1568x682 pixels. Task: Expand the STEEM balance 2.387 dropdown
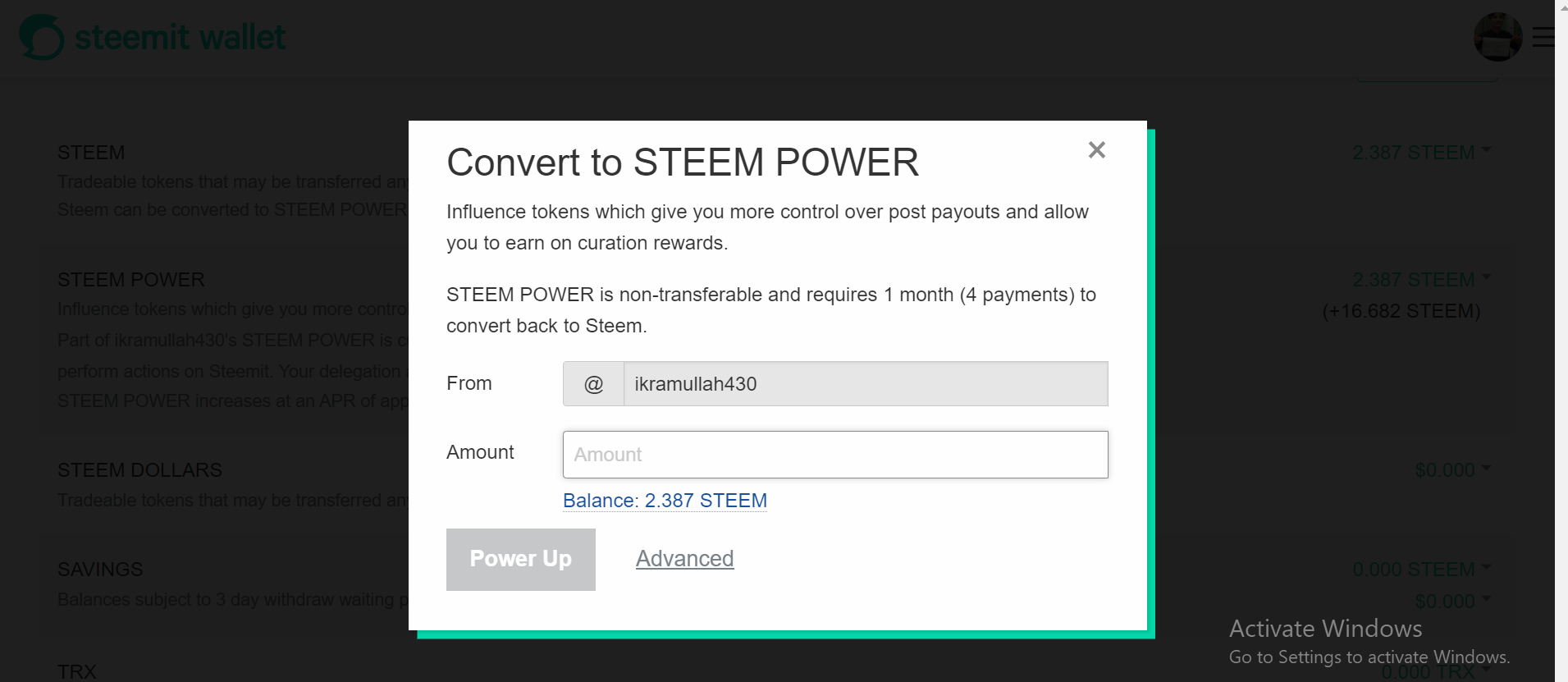pos(1421,153)
